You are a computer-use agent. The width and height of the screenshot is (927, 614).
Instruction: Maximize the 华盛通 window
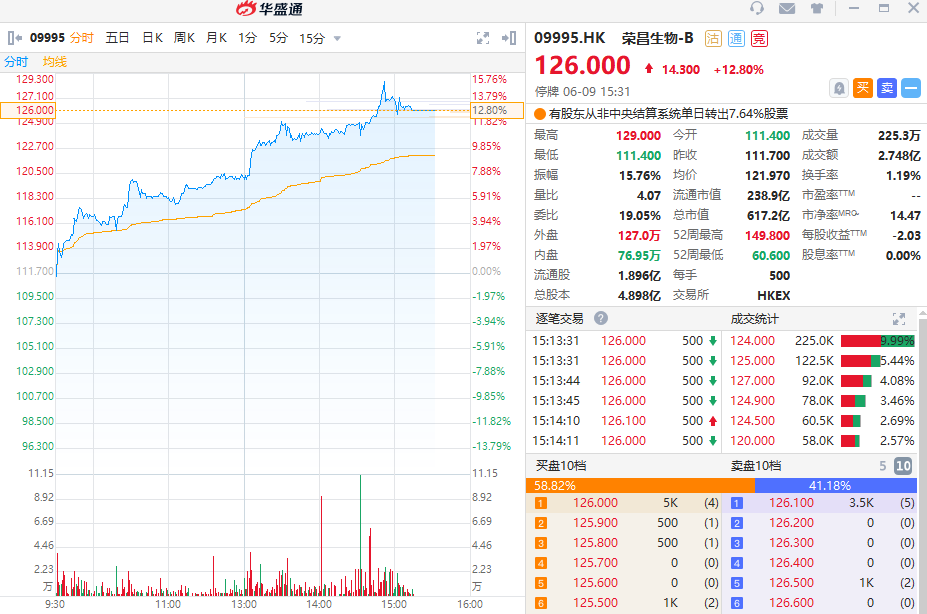point(884,8)
